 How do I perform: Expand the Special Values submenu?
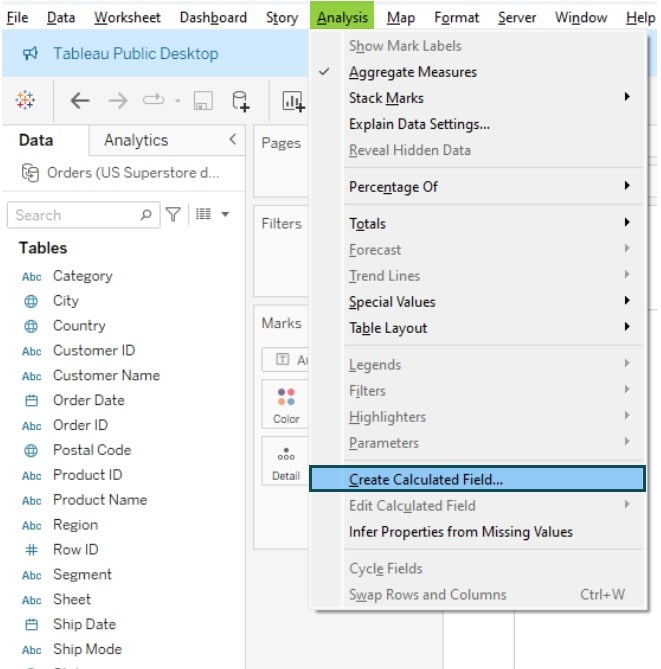pos(477,302)
